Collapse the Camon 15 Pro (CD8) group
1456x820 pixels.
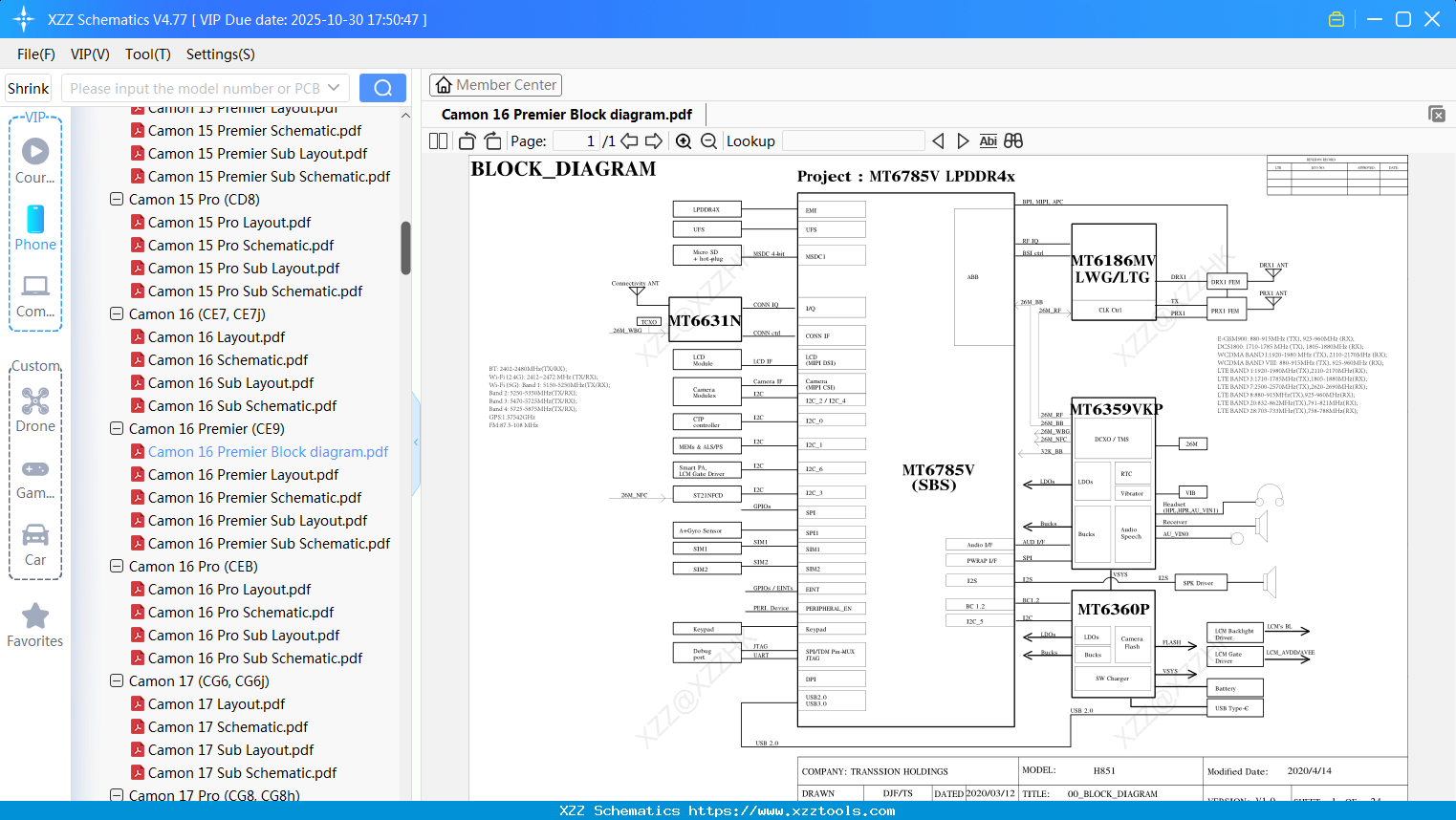coord(116,199)
